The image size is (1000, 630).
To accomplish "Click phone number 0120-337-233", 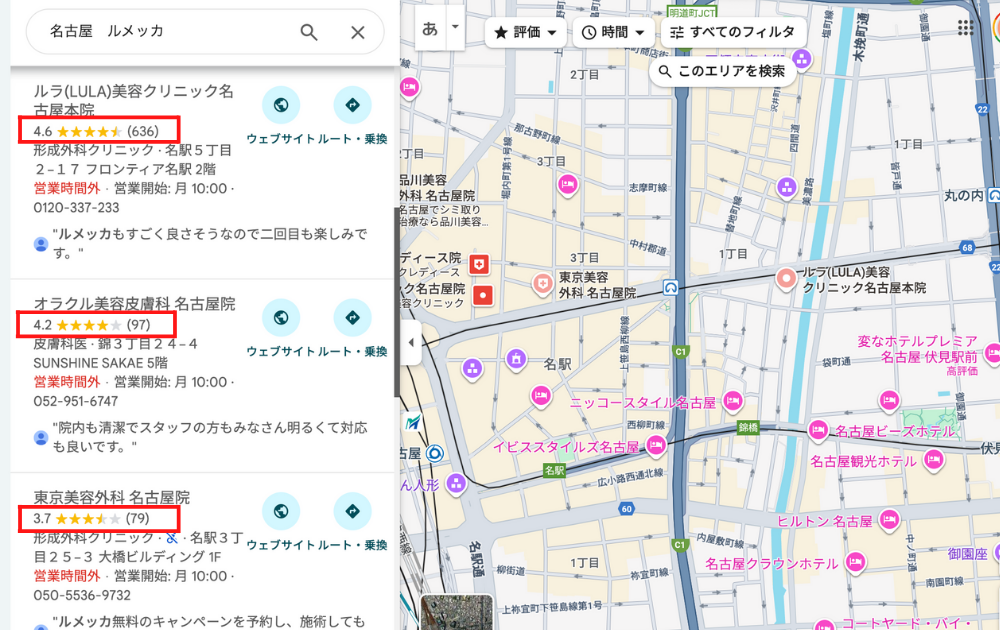I will point(77,208).
